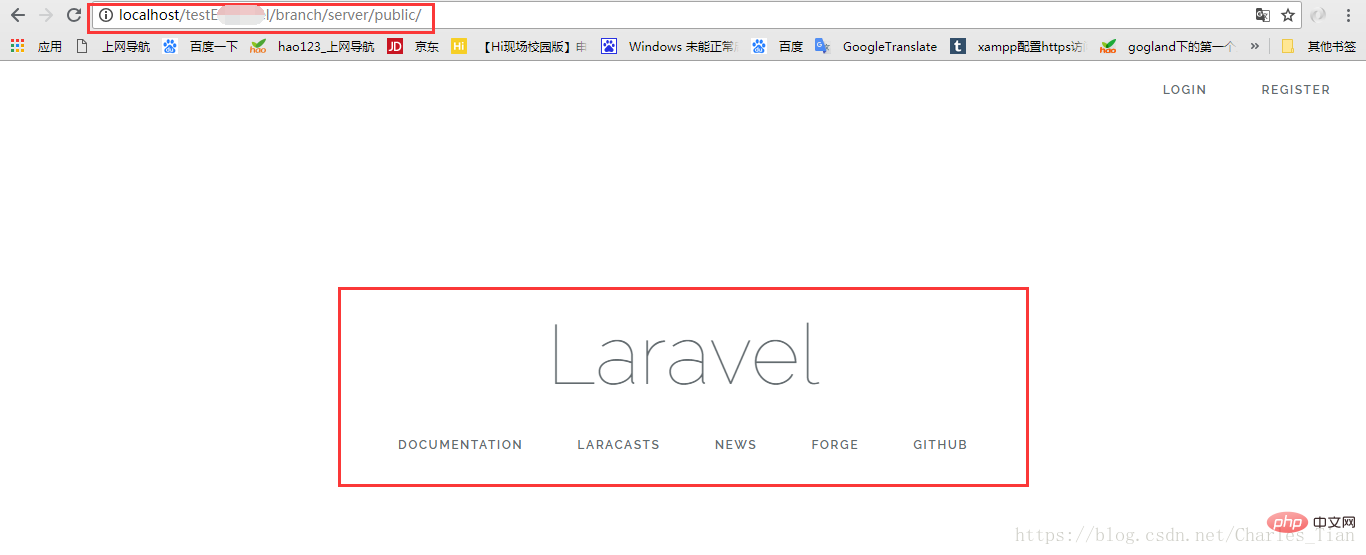
Task: Open the GoogleTranslate bookmark
Action: pos(877,46)
